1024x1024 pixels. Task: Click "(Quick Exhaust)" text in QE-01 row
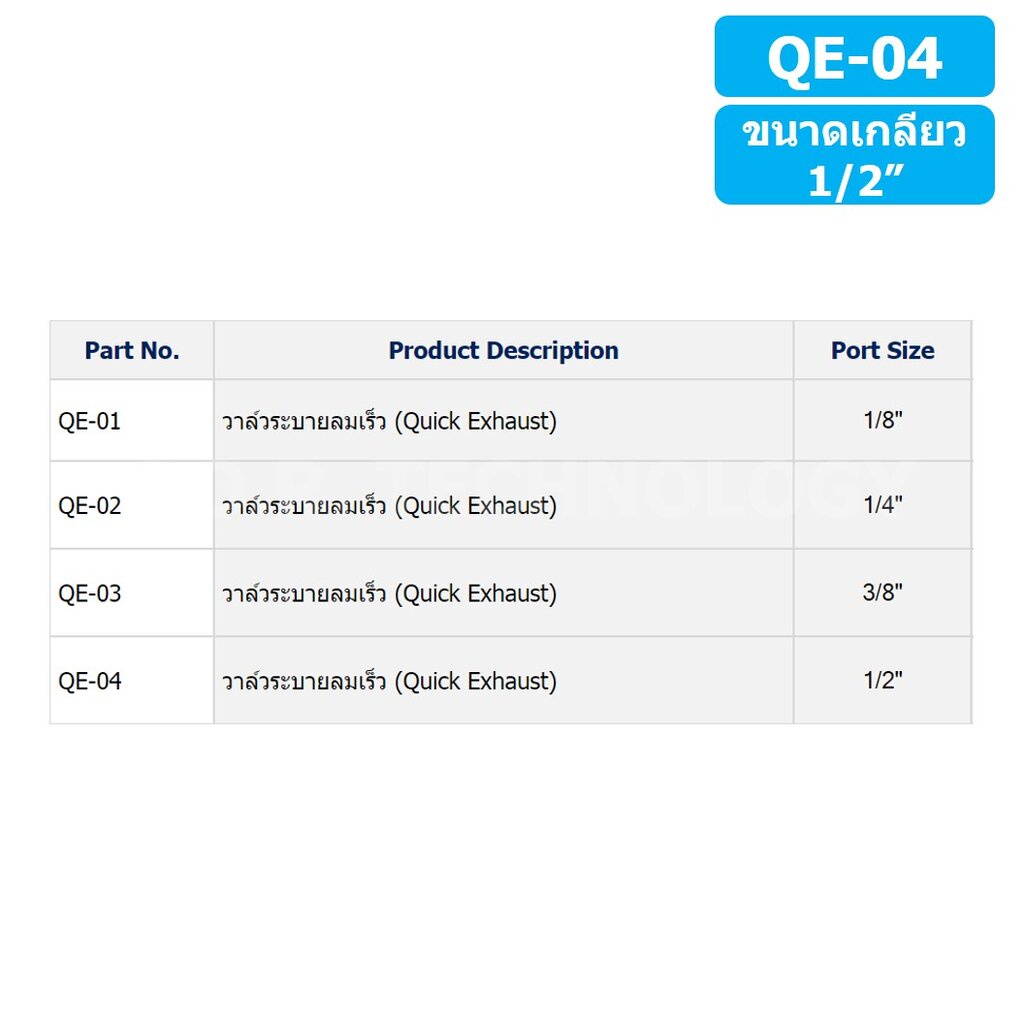pyautogui.click(x=475, y=421)
